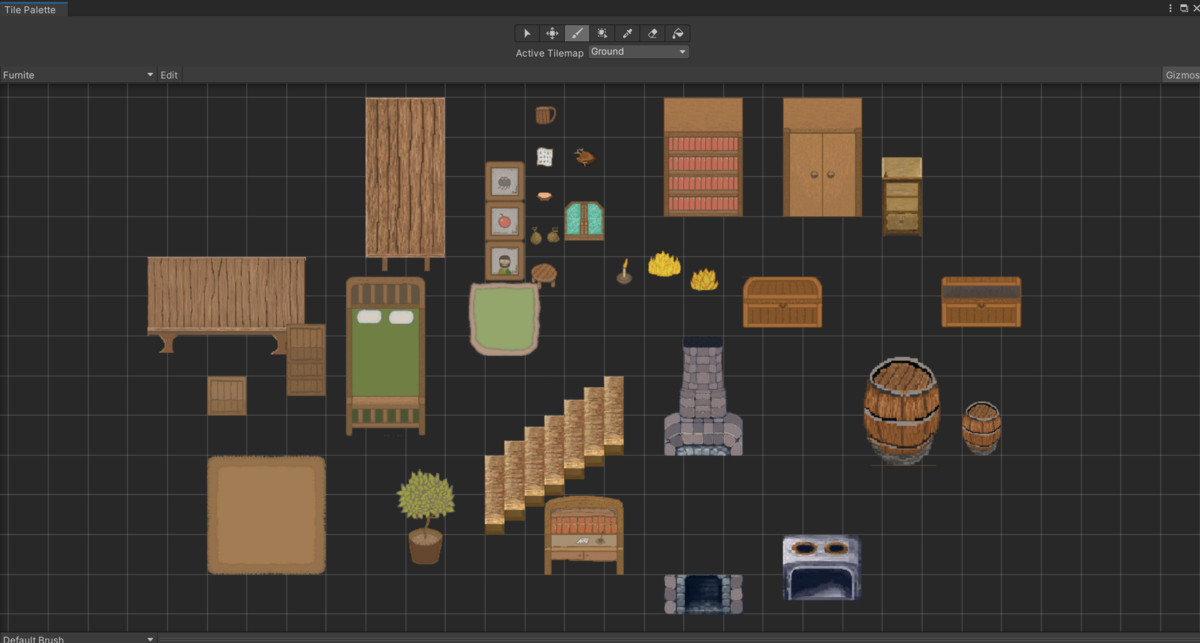The width and height of the screenshot is (1200, 643).
Task: Open the Fumite palette selector dropdown
Action: pos(78,74)
